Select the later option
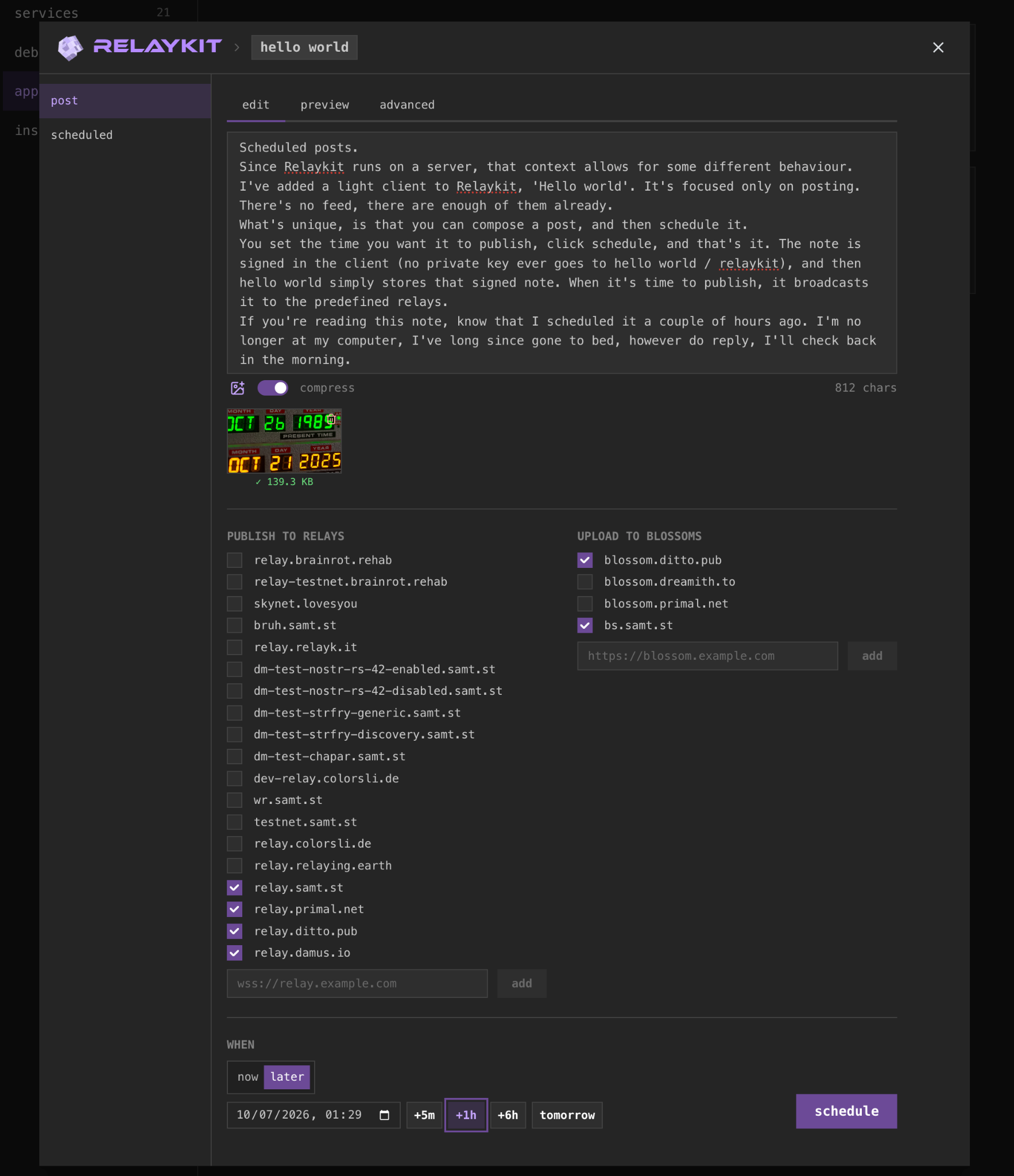This screenshot has width=1014, height=1176. 287,1077
